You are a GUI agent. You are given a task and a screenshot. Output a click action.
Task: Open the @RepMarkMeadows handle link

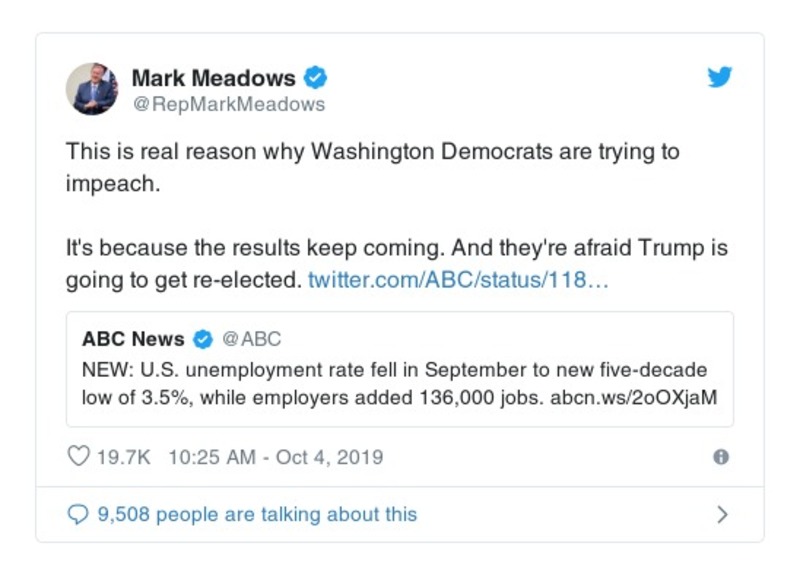click(228, 104)
